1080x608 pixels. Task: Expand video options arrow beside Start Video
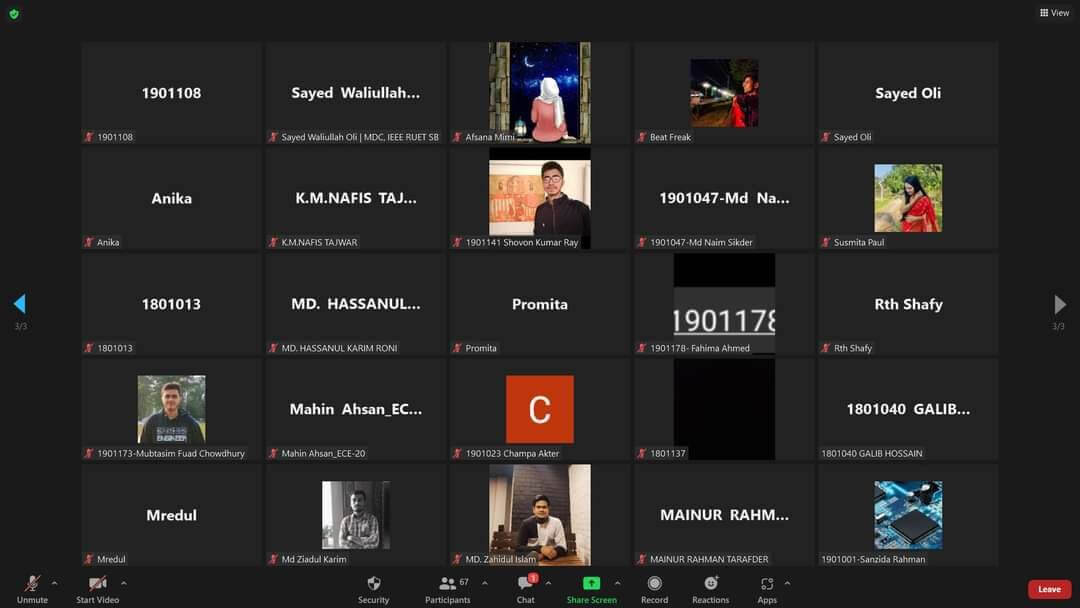click(124, 583)
